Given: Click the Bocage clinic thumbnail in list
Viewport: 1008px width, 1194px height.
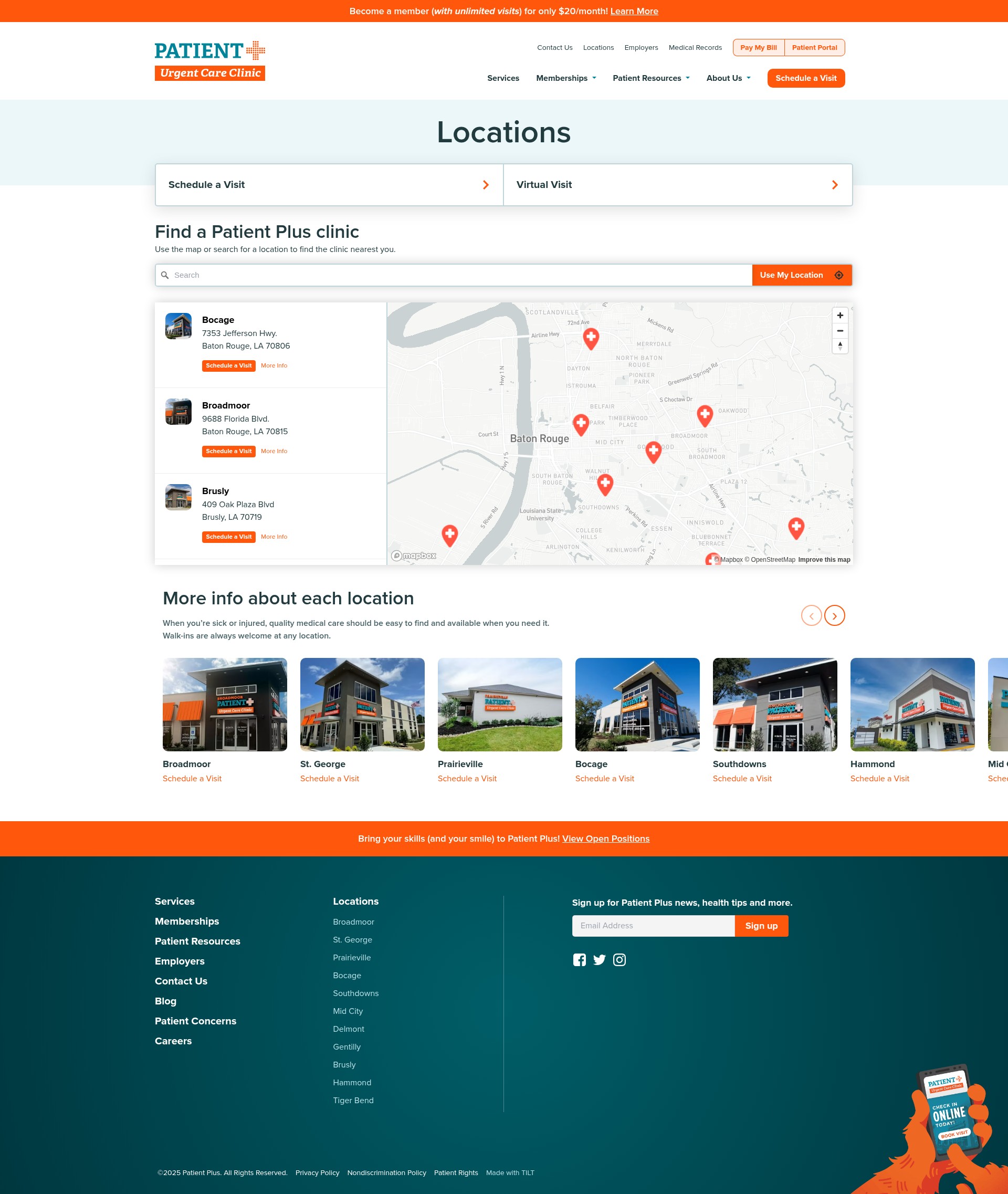Looking at the screenshot, I should pyautogui.click(x=178, y=326).
